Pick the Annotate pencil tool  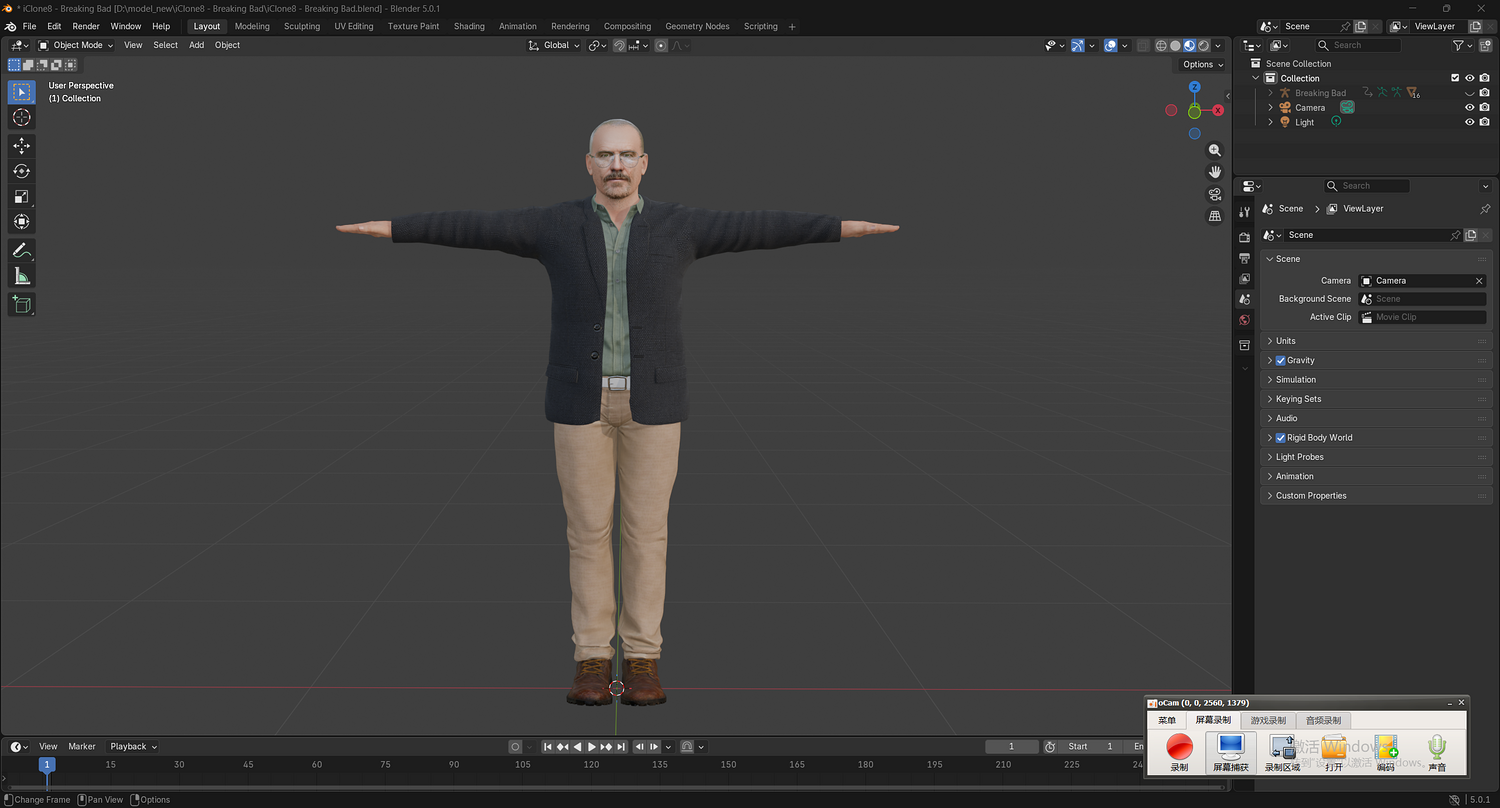click(x=21, y=250)
